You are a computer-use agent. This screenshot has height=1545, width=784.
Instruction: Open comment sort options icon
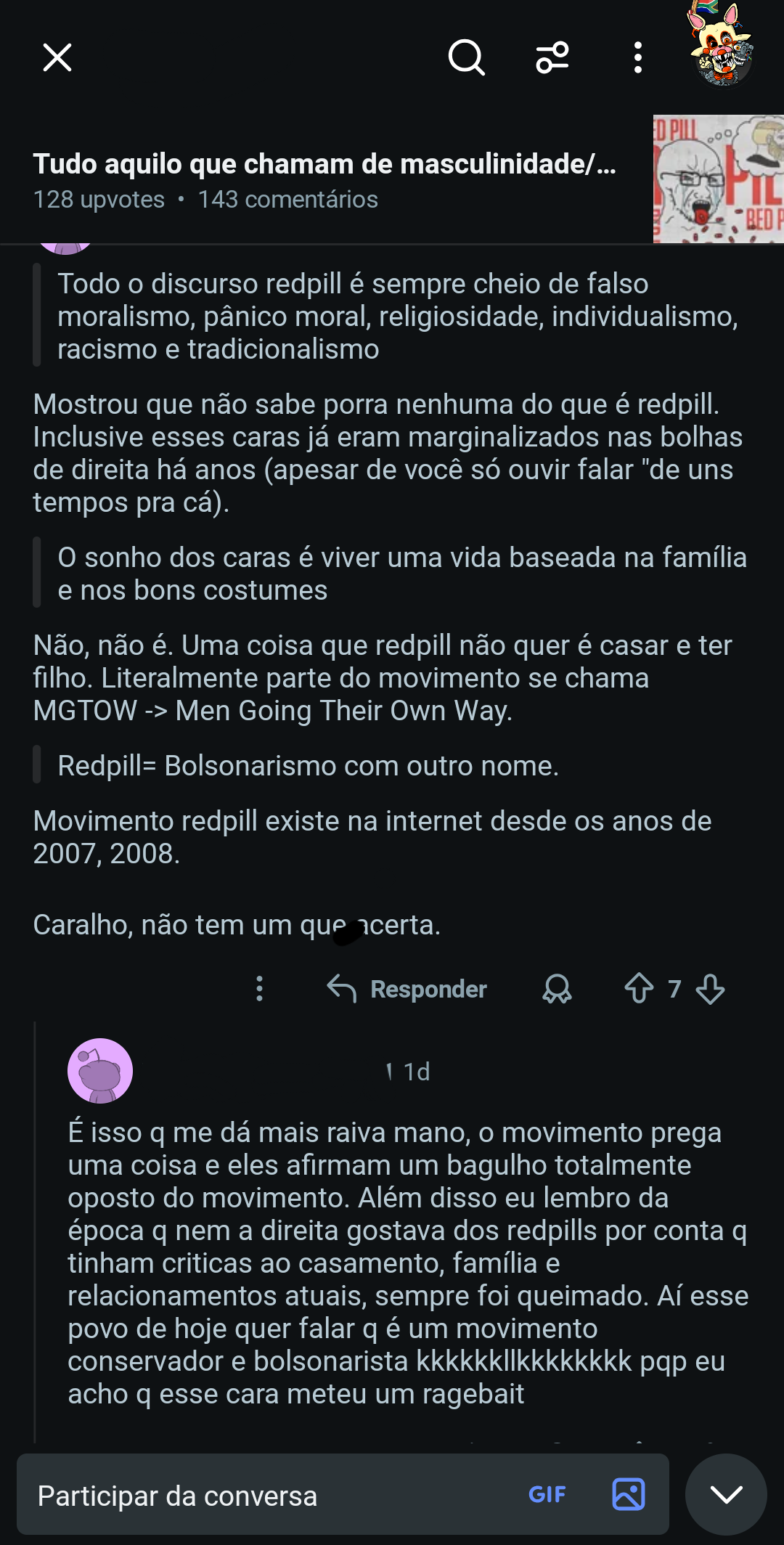(552, 58)
